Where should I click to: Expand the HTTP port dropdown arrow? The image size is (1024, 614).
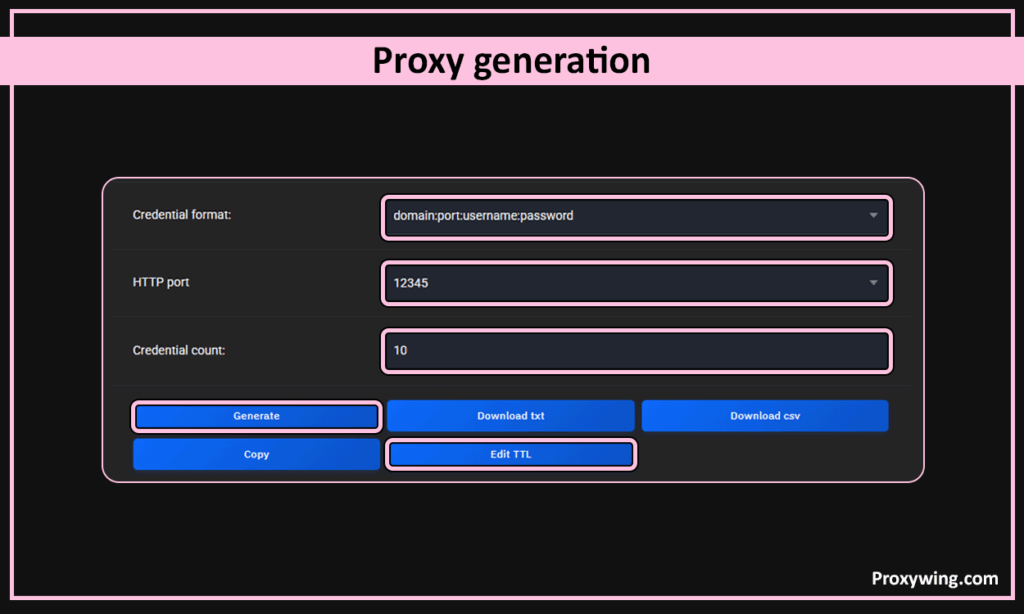click(x=873, y=283)
